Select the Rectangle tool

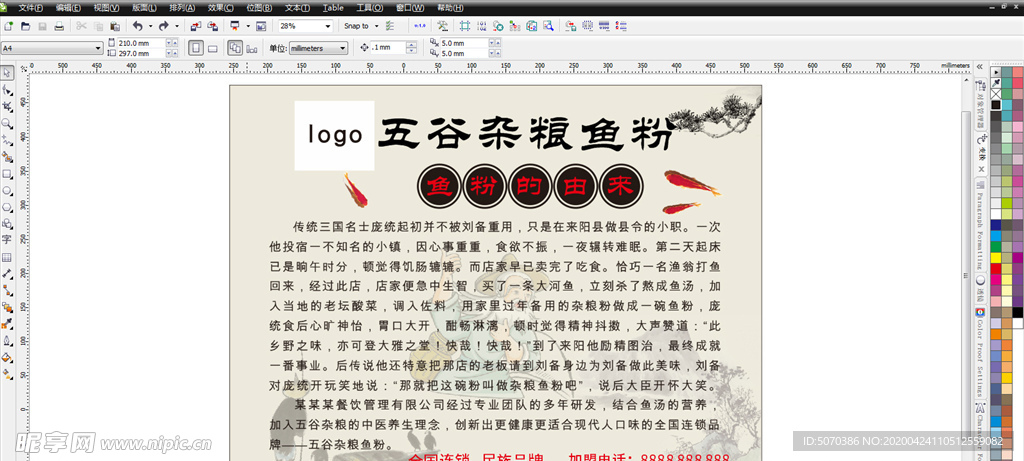point(8,174)
